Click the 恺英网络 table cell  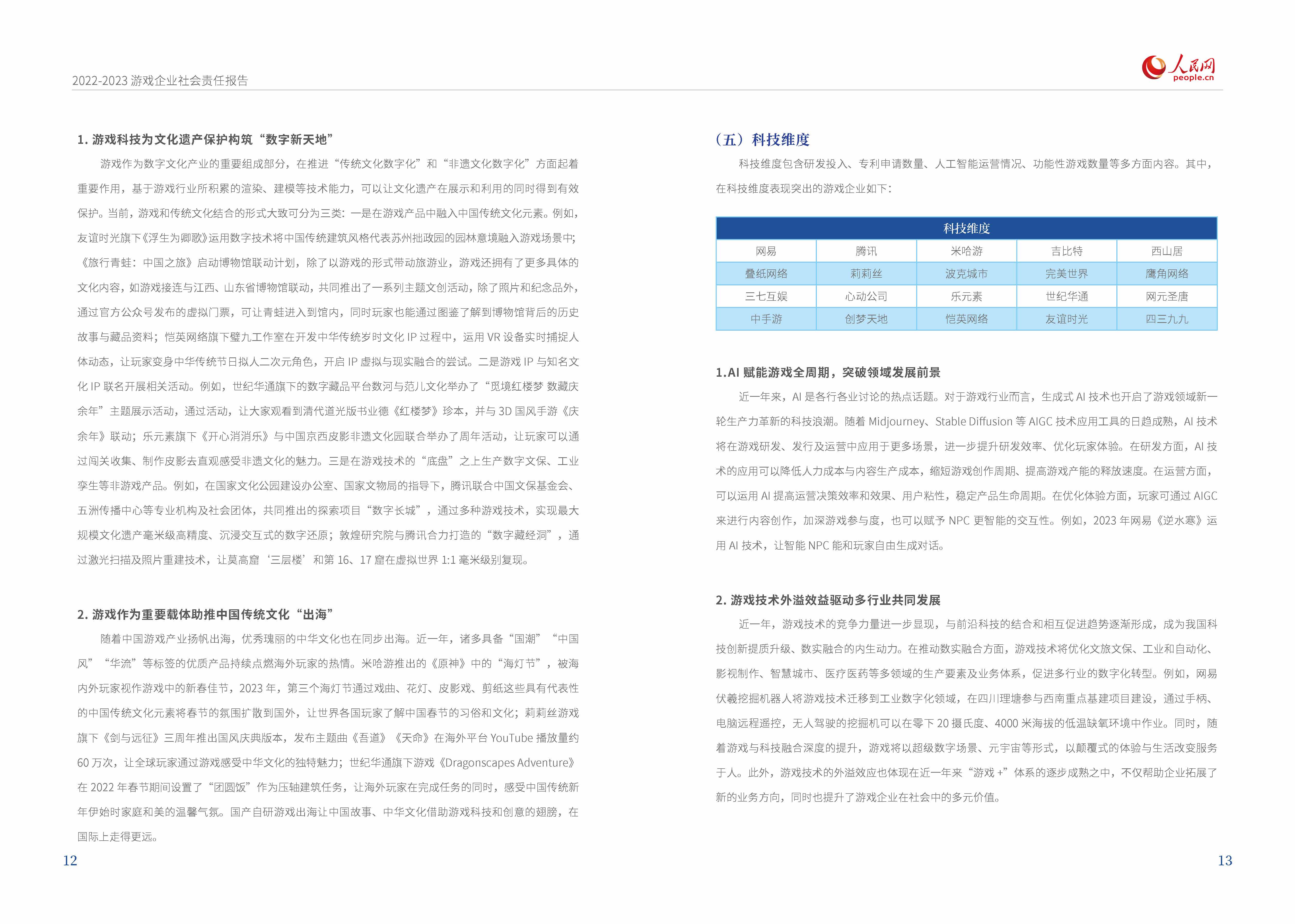[x=966, y=319]
